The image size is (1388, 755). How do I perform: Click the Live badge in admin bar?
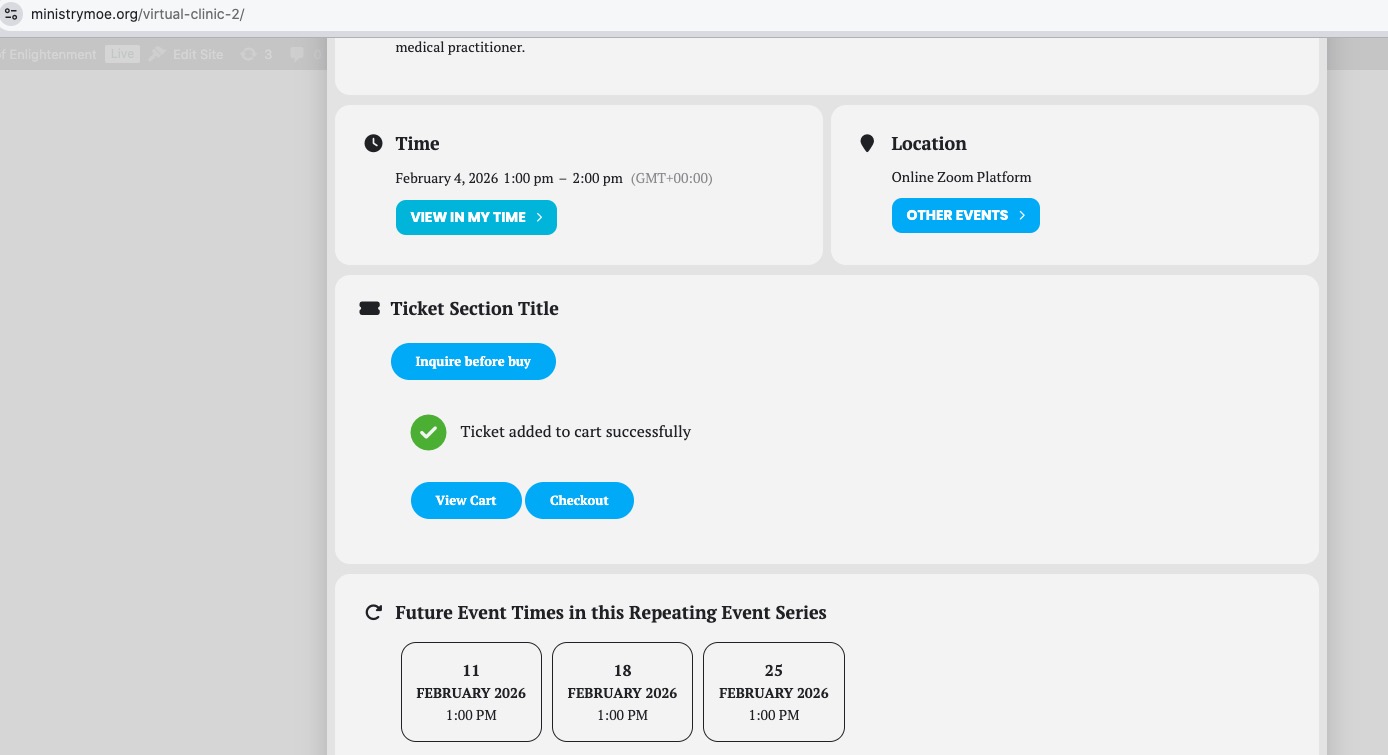123,54
